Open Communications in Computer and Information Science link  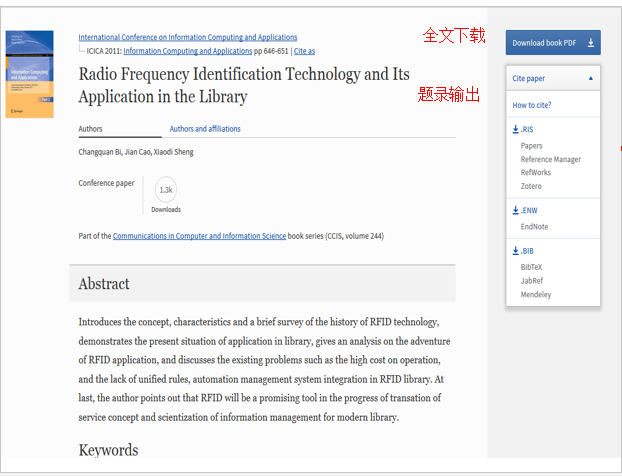(199, 236)
